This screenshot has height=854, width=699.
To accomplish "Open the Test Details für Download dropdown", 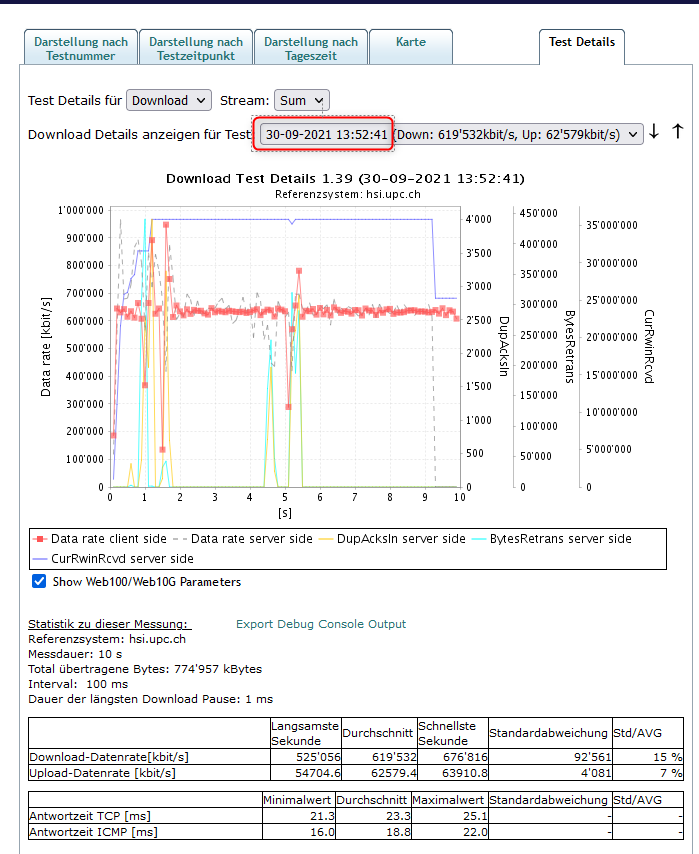I will tap(169, 100).
